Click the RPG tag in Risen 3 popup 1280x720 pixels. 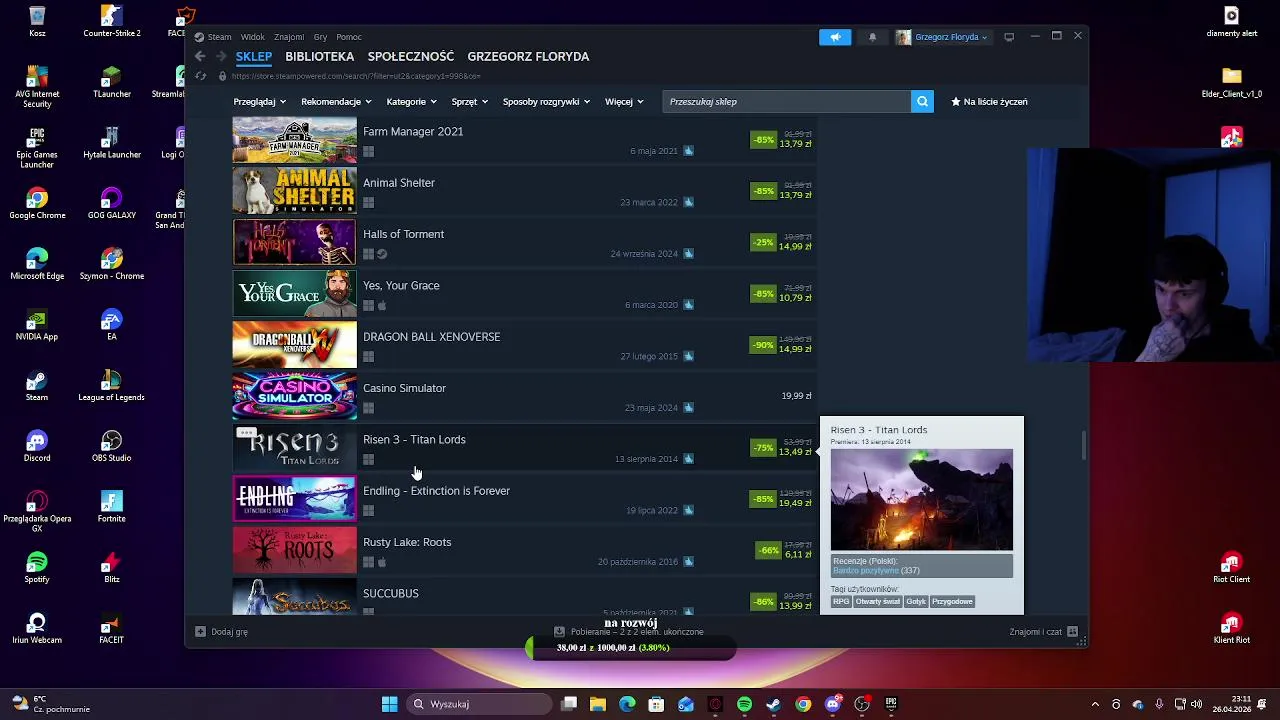pos(841,602)
